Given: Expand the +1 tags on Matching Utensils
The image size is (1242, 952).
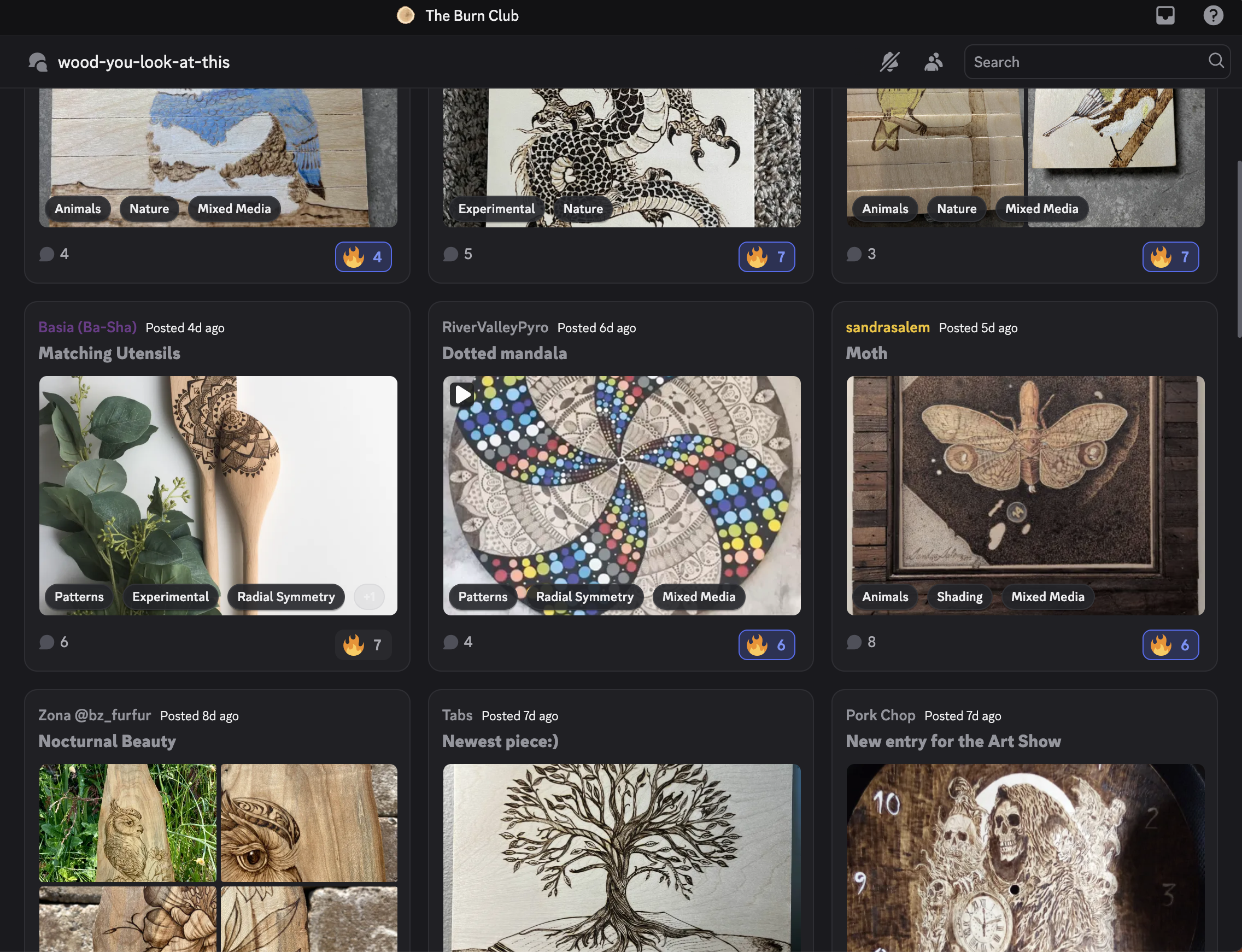Looking at the screenshot, I should click(369, 597).
